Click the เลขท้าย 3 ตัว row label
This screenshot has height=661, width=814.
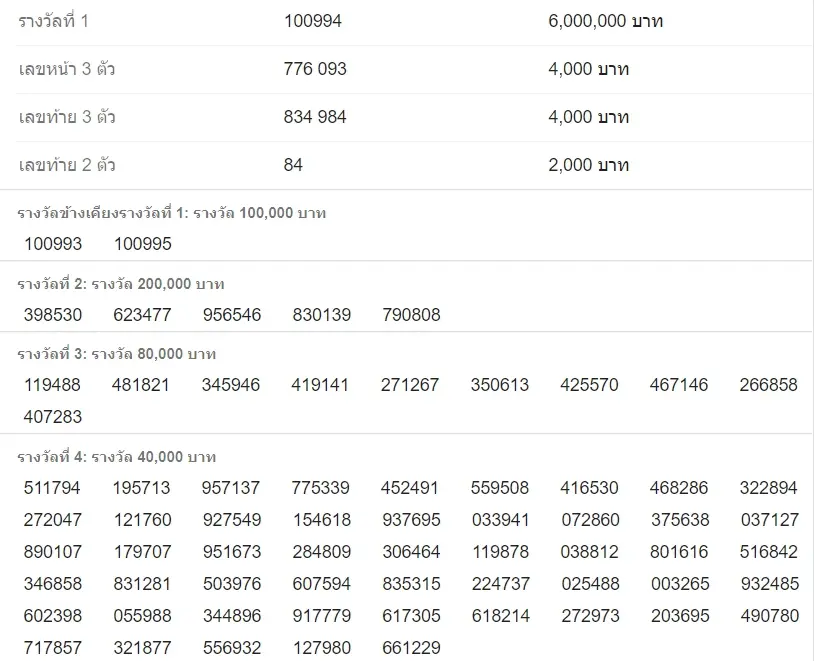click(x=67, y=117)
